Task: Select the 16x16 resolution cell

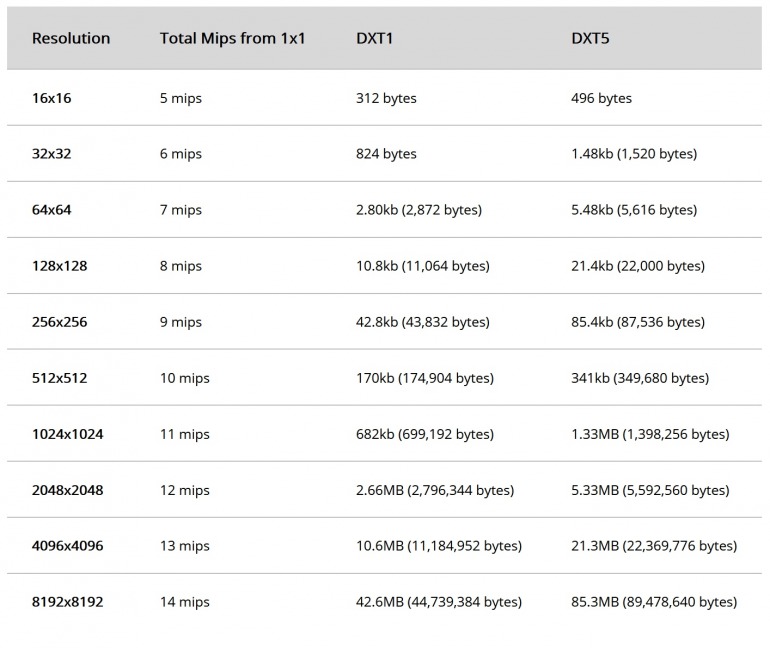Action: pos(52,98)
